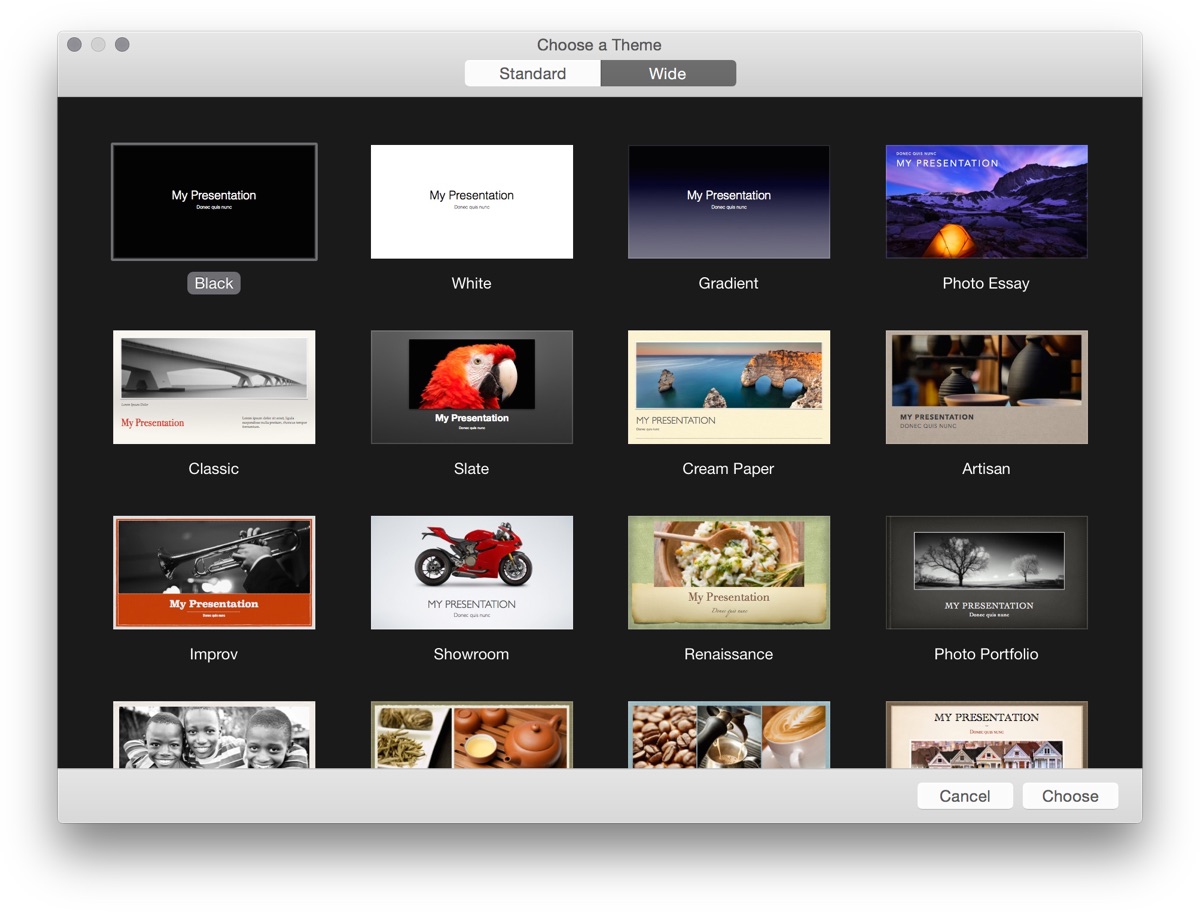
Task: Select the Showroom motorcycle thumbnail
Action: point(472,572)
